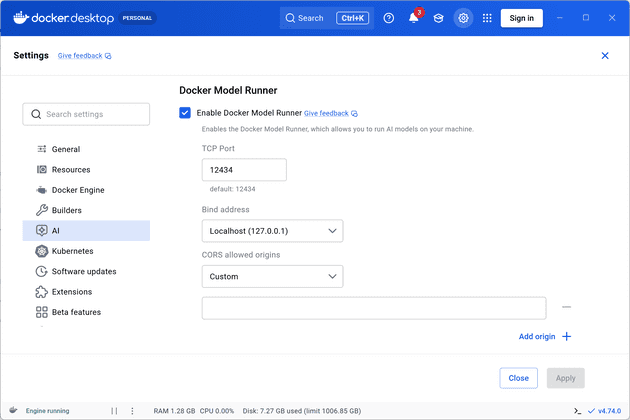Open the Extensions settings section

pos(86,292)
